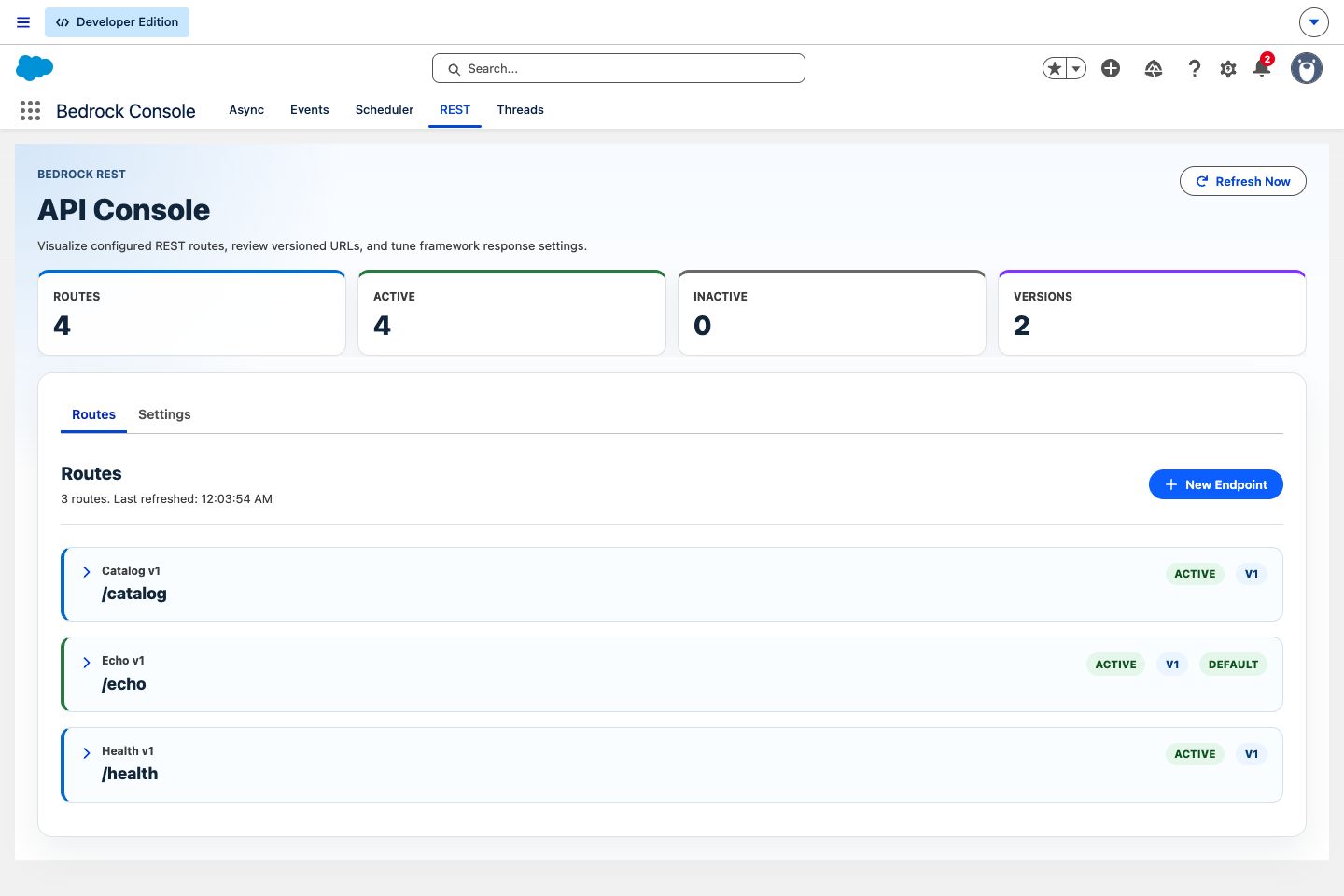Screen dimensions: 1344x896
Task: Open the Trailhead guidance icon
Action: pyautogui.click(x=1154, y=68)
